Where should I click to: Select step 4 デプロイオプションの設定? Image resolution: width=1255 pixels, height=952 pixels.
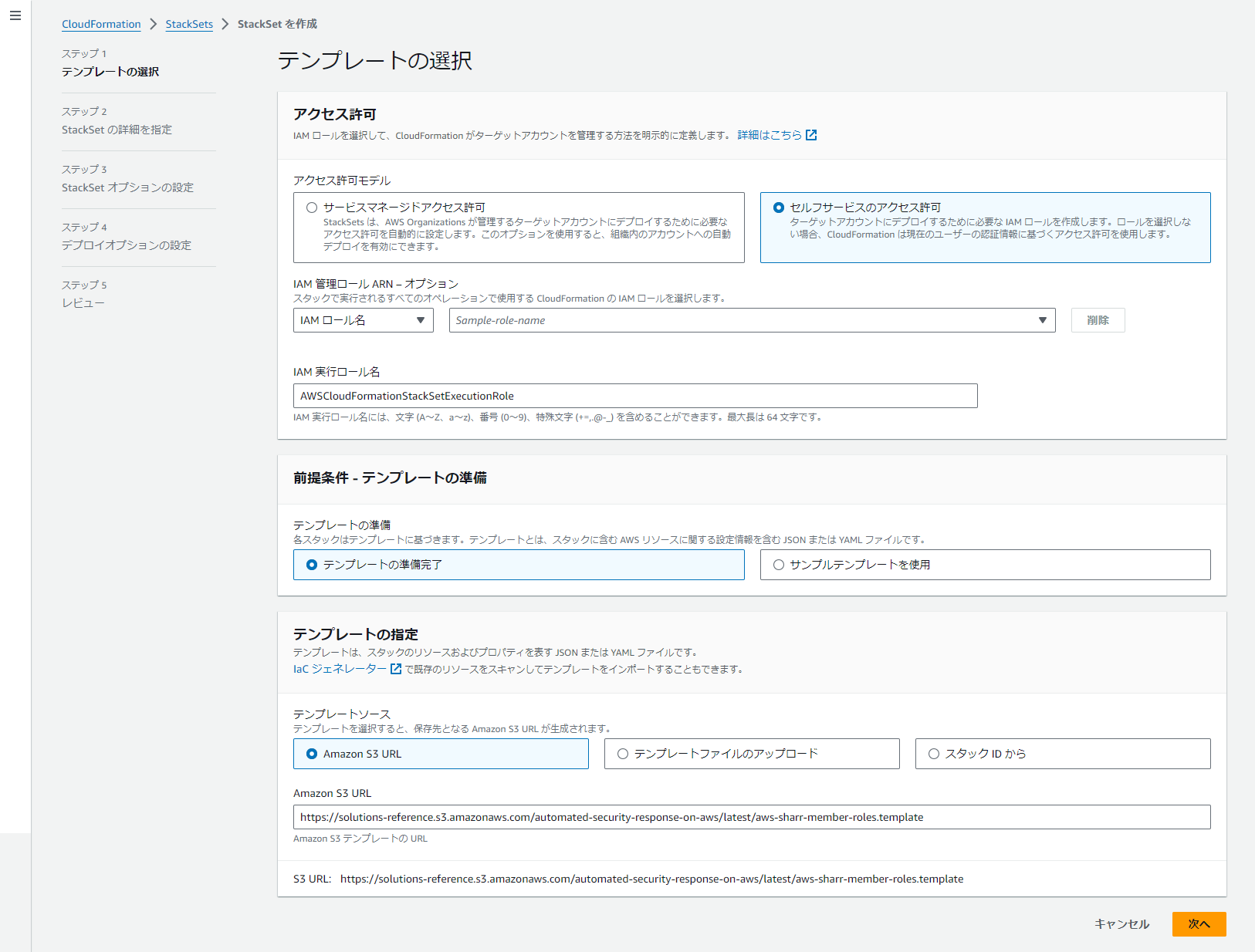[x=127, y=245]
